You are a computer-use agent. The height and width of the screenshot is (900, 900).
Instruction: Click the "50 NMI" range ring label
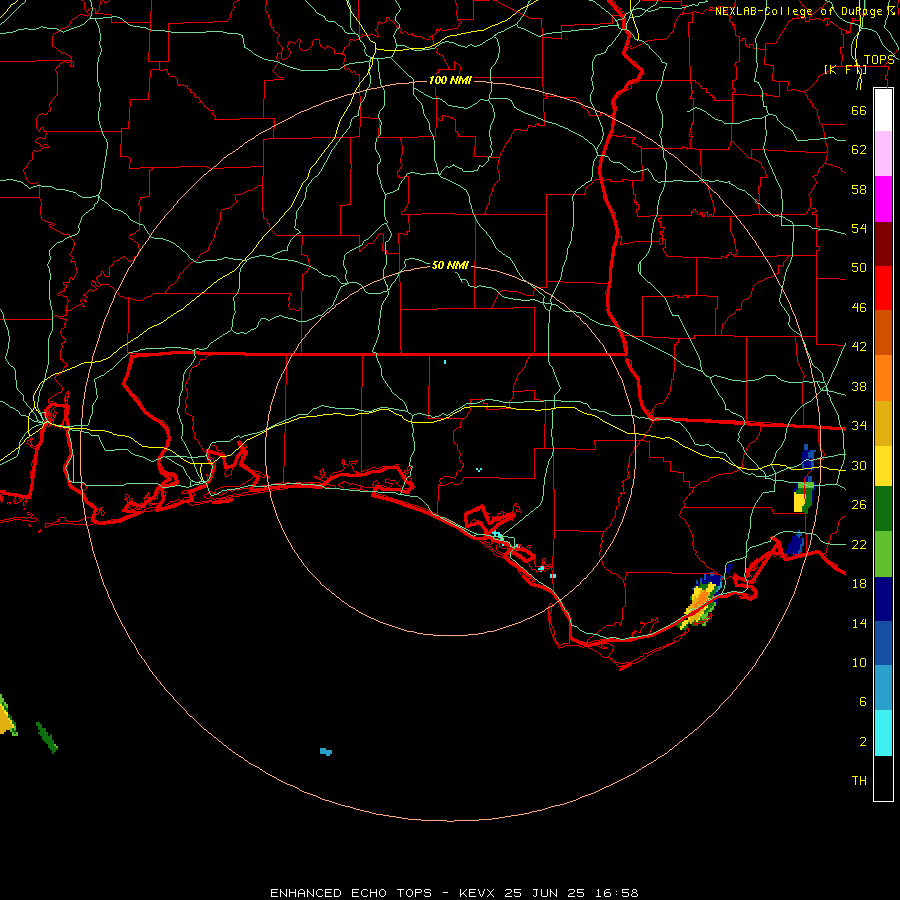[450, 265]
